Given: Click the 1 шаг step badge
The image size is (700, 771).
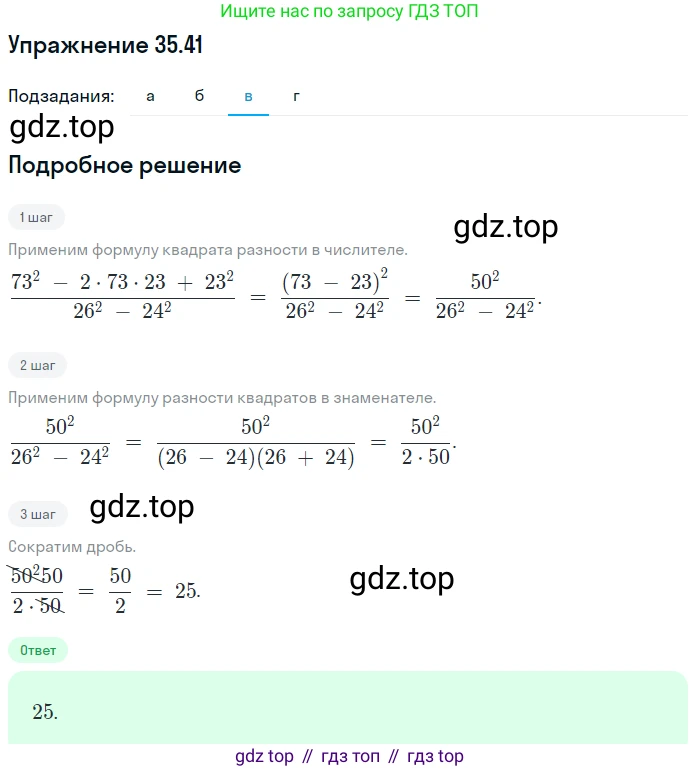Looking at the screenshot, I should pyautogui.click(x=36, y=217).
